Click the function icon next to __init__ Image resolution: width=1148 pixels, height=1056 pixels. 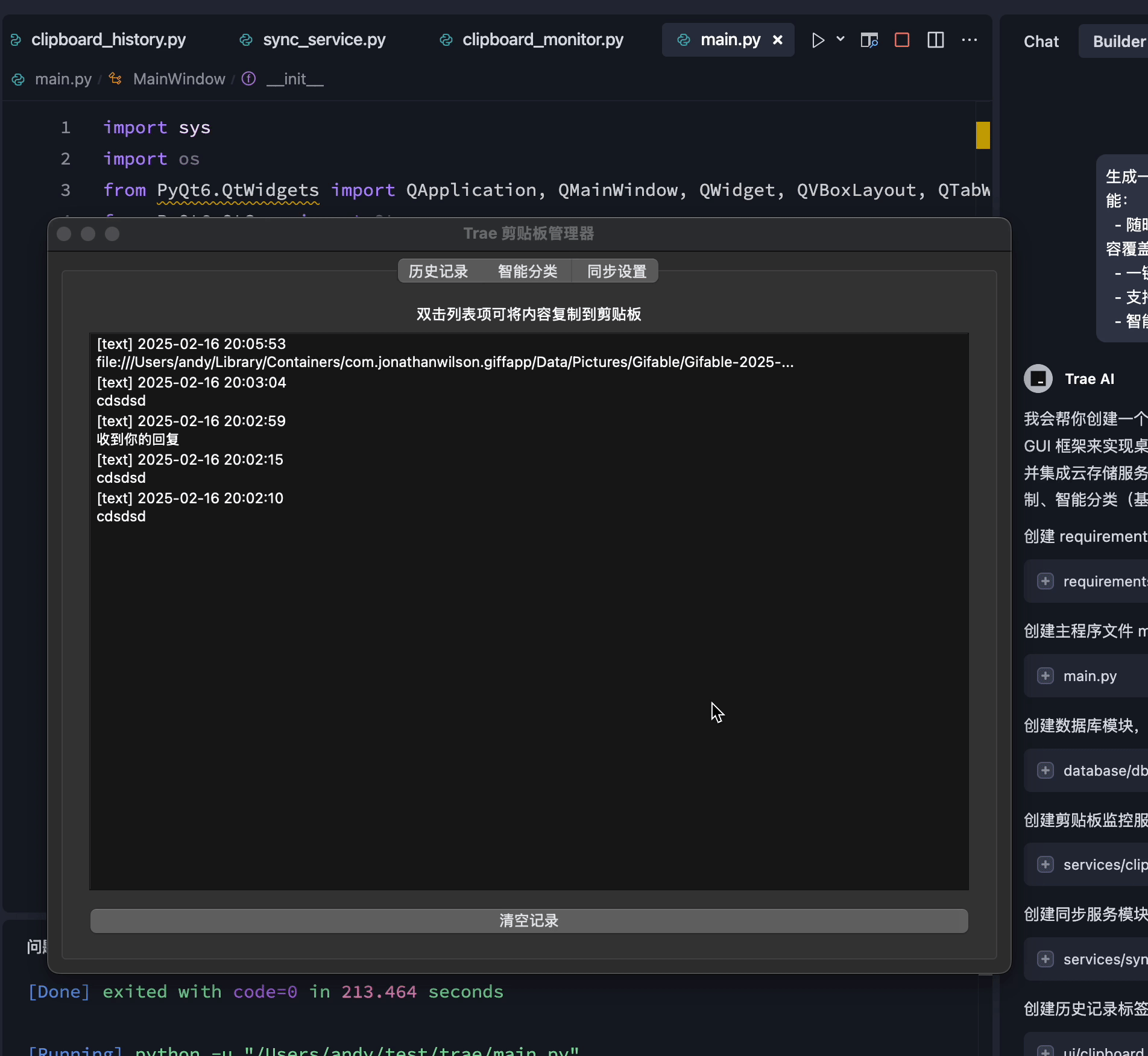click(x=248, y=78)
